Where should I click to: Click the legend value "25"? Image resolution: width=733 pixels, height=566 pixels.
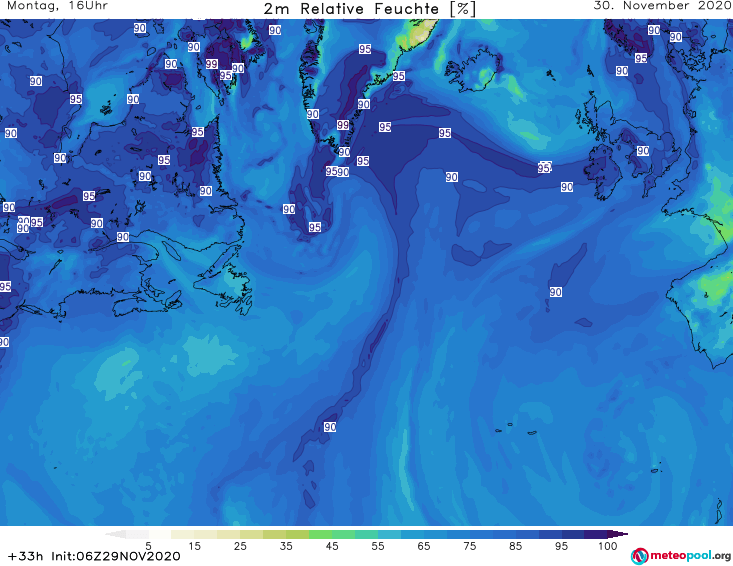(240, 546)
